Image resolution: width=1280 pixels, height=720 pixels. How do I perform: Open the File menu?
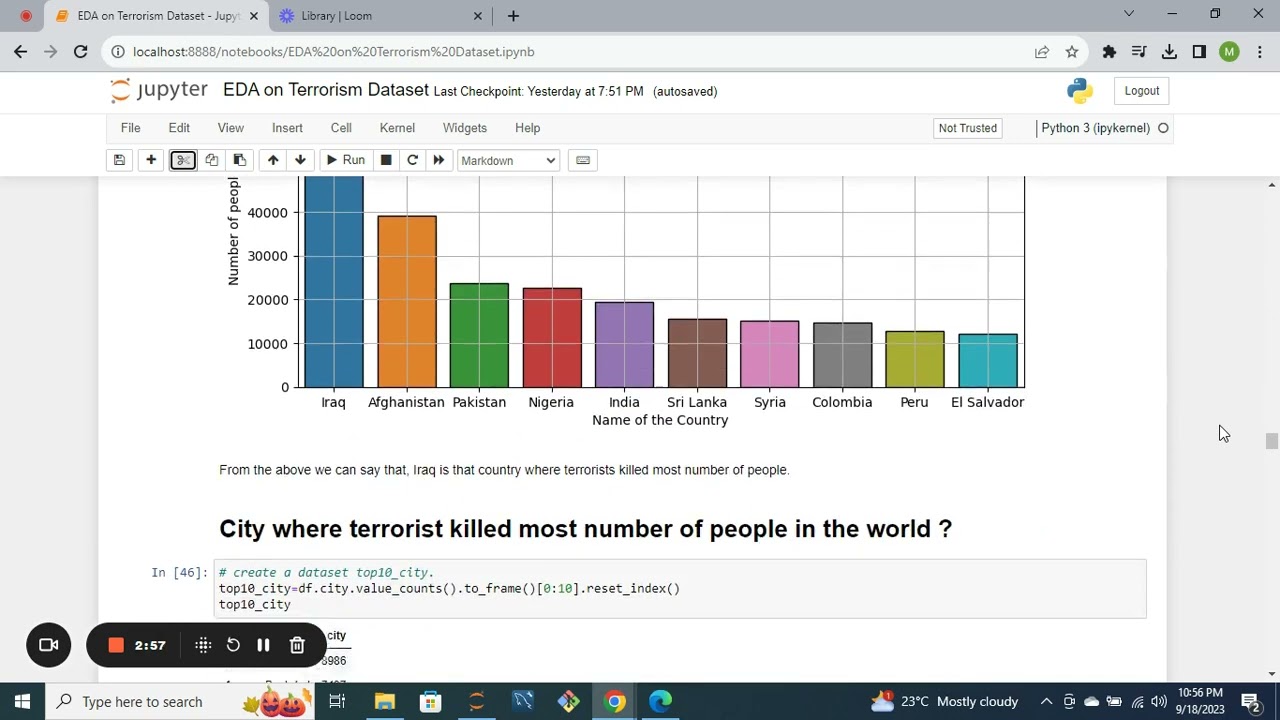click(x=130, y=128)
